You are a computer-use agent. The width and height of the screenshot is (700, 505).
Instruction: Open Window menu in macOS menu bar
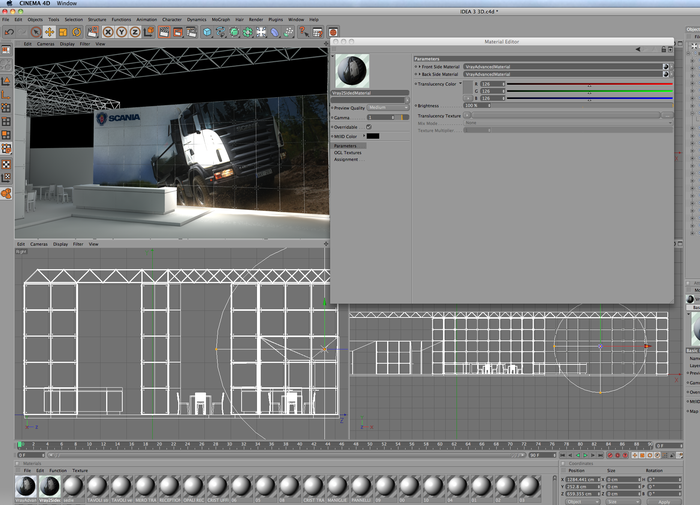(x=67, y=4)
